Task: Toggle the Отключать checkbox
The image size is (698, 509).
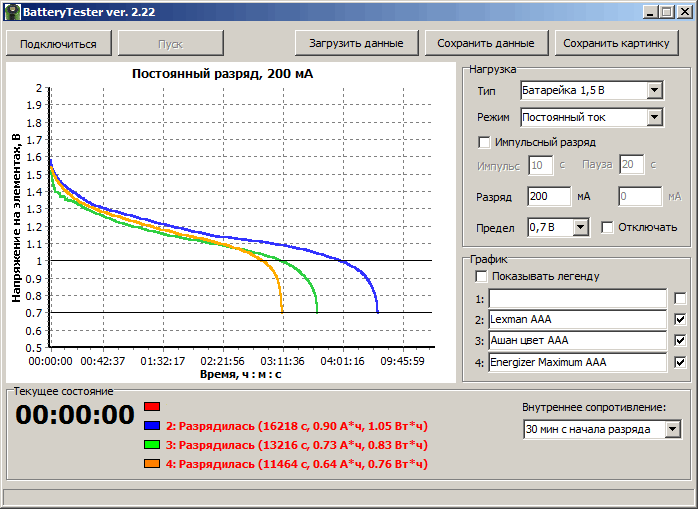Action: click(x=607, y=227)
